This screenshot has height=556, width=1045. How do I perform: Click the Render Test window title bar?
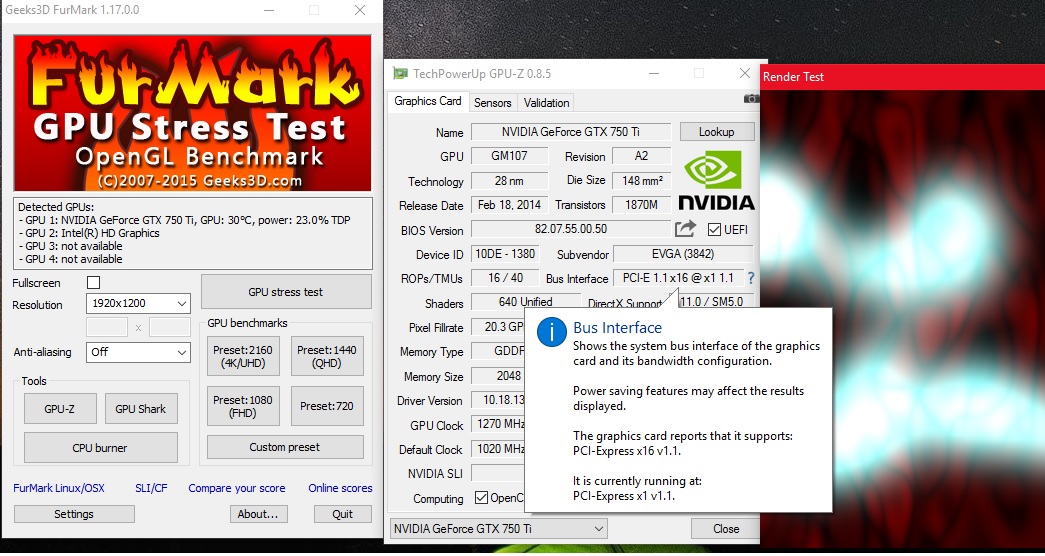click(x=902, y=77)
